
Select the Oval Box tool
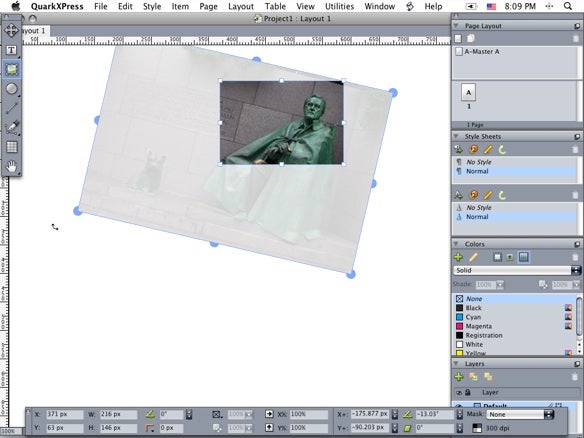tap(12, 89)
